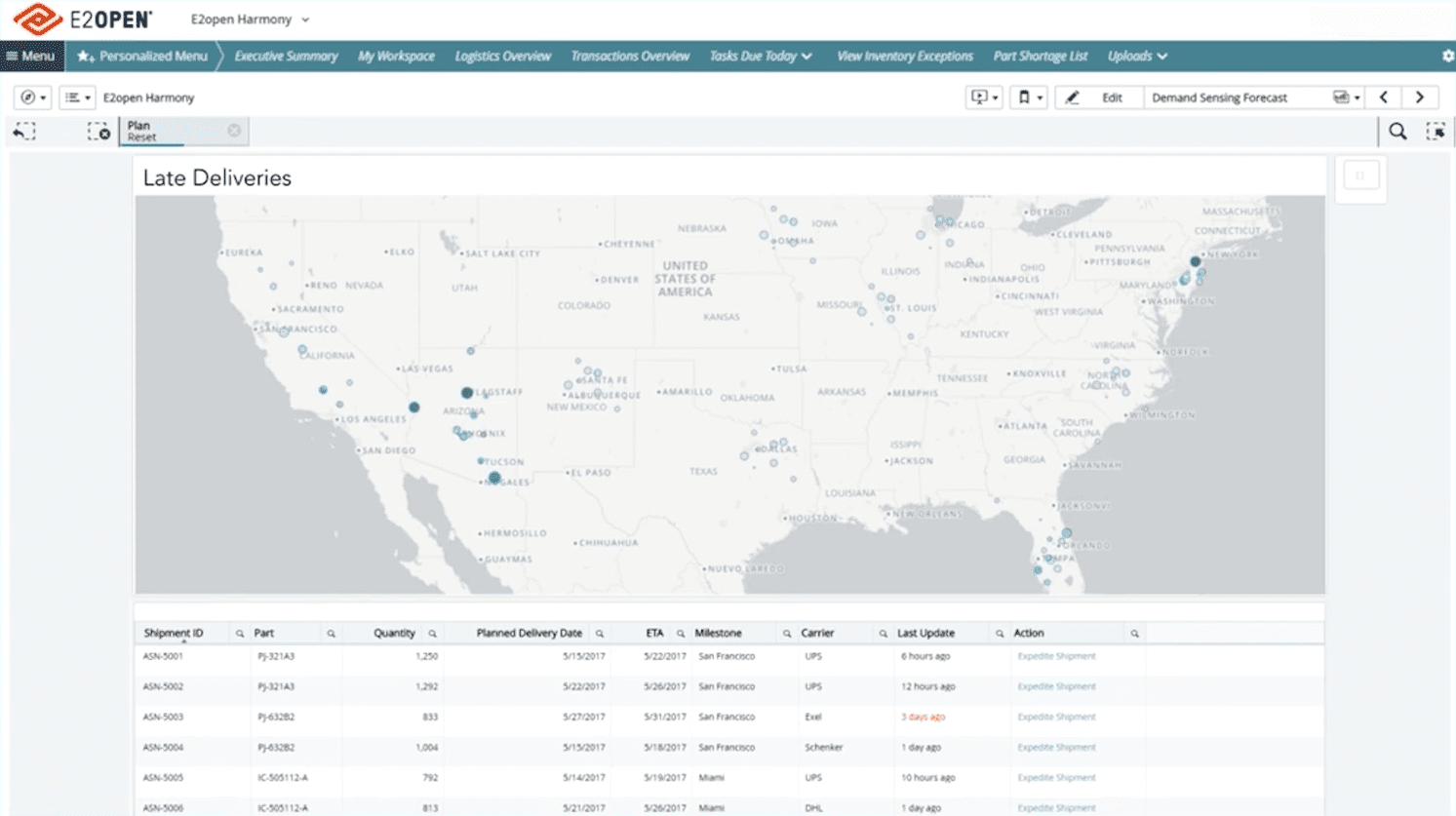Screen dimensions: 1456x816
Task: Open the settings gear in the teal navigation bar
Action: [1447, 56]
